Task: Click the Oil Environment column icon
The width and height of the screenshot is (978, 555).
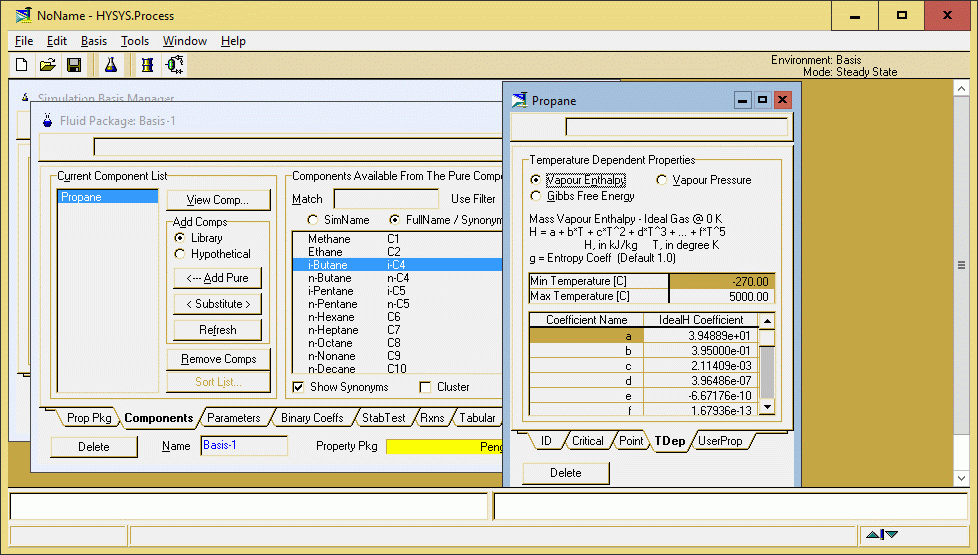Action: tap(147, 65)
